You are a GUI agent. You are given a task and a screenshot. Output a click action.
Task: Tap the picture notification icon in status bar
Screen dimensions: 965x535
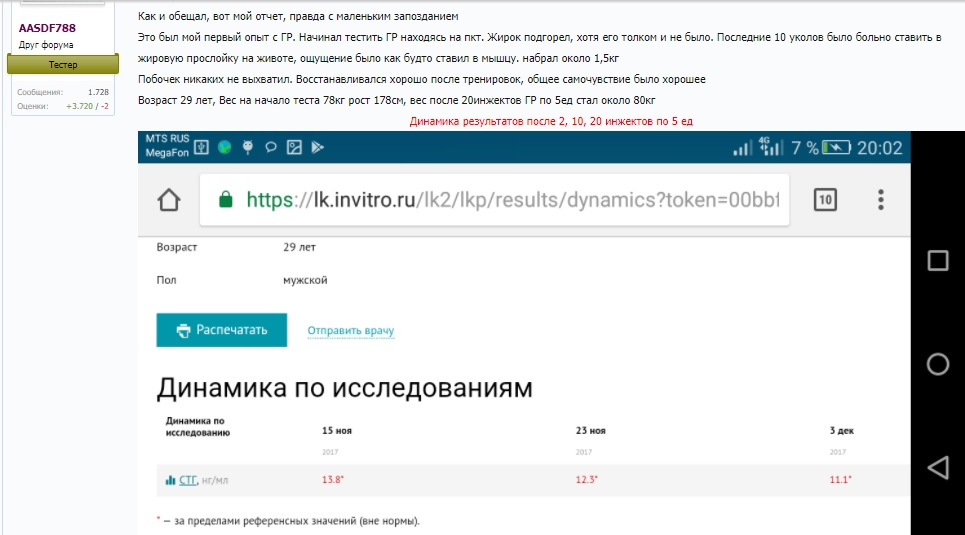(294, 148)
